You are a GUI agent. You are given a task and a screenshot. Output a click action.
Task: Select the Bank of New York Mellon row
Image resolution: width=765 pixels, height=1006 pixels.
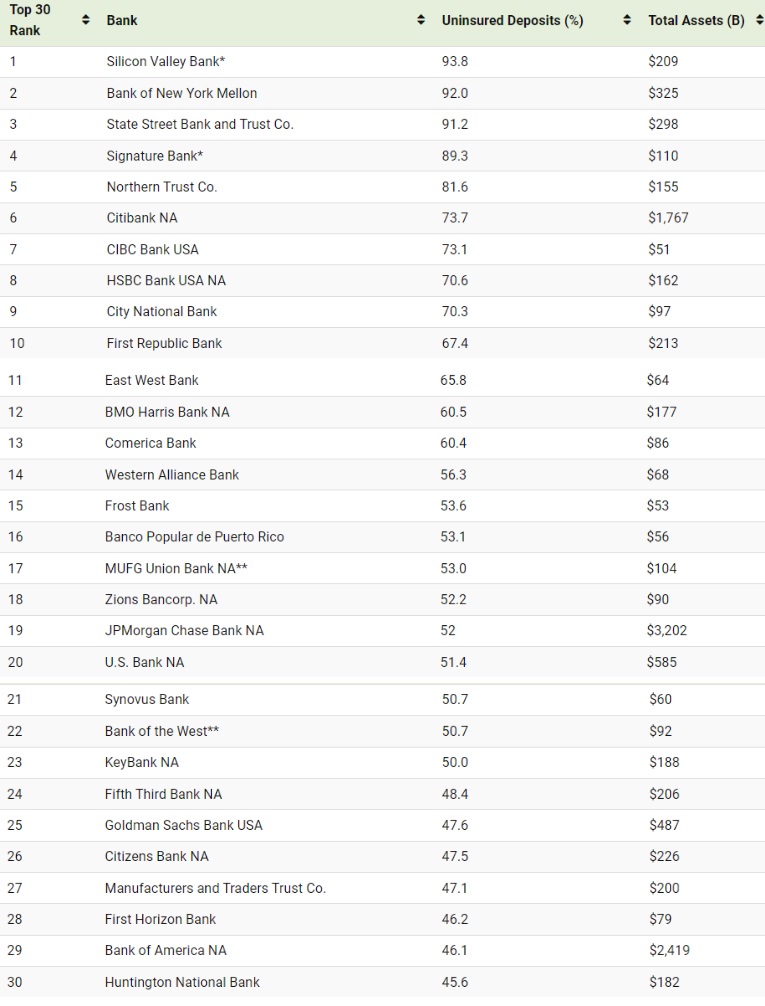[182, 93]
